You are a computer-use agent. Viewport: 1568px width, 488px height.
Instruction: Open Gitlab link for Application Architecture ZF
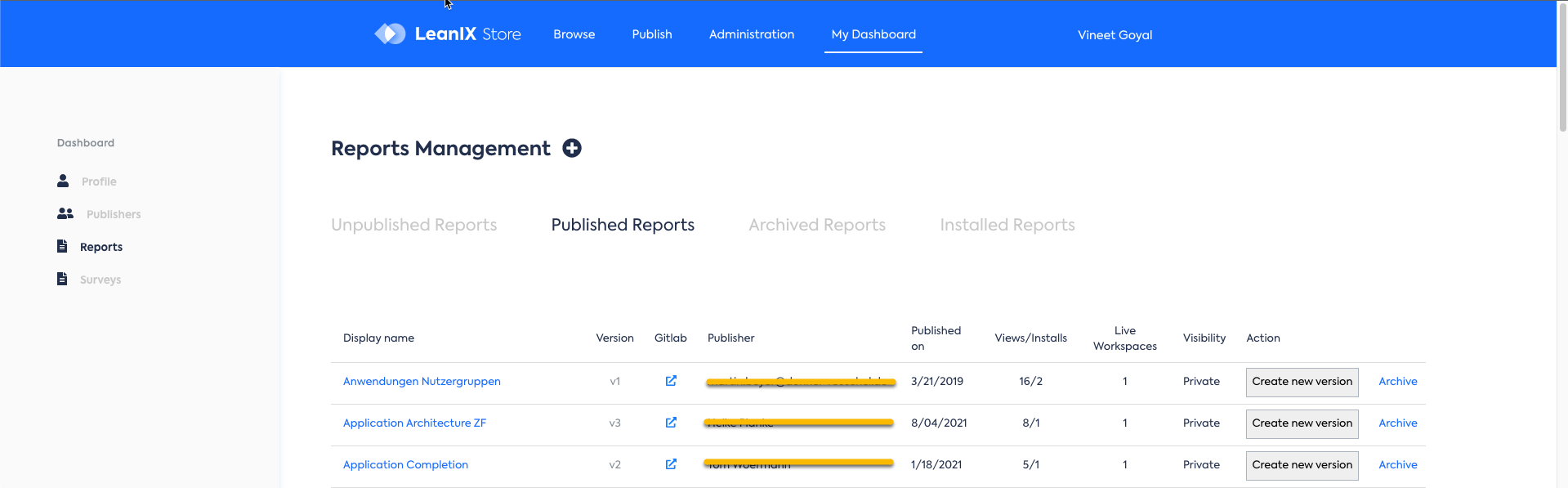click(671, 423)
